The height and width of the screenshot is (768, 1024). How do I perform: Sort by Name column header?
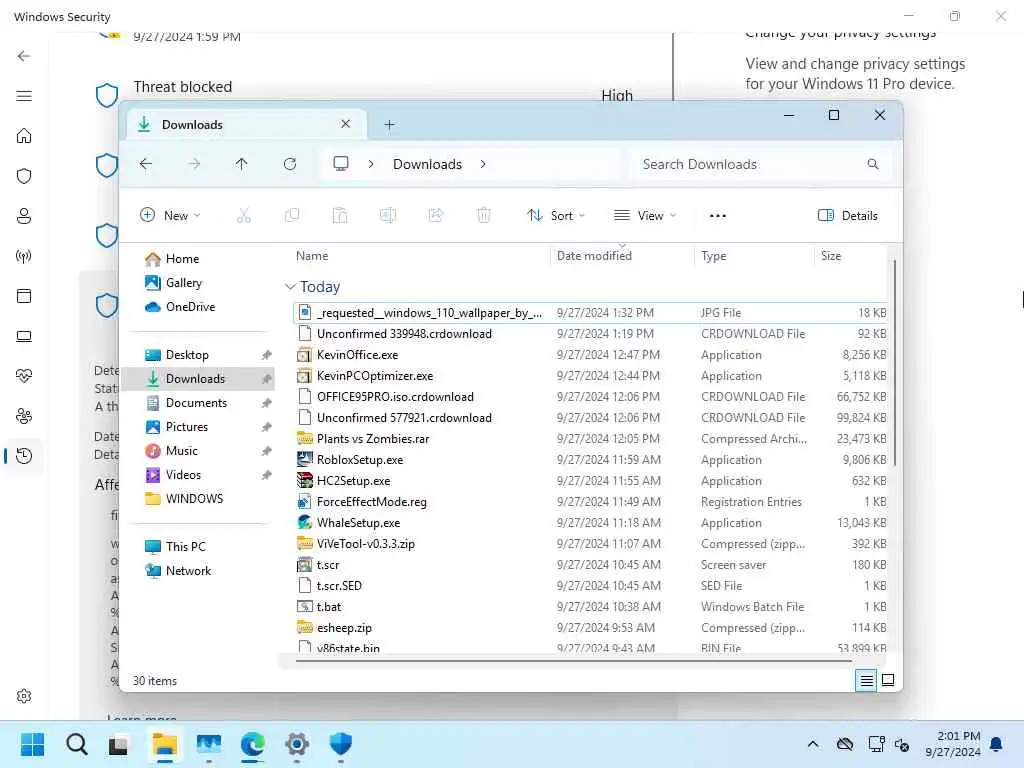click(x=312, y=256)
